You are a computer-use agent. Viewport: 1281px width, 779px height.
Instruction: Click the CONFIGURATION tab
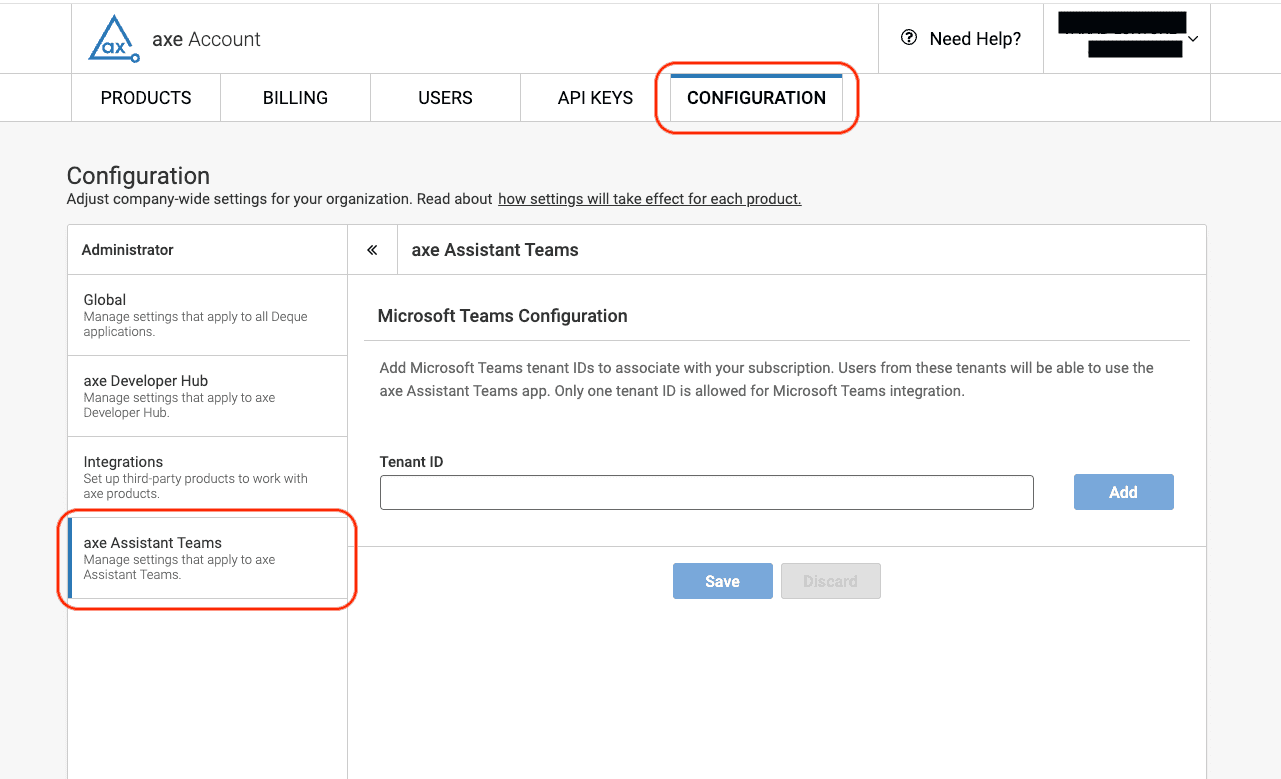(756, 98)
